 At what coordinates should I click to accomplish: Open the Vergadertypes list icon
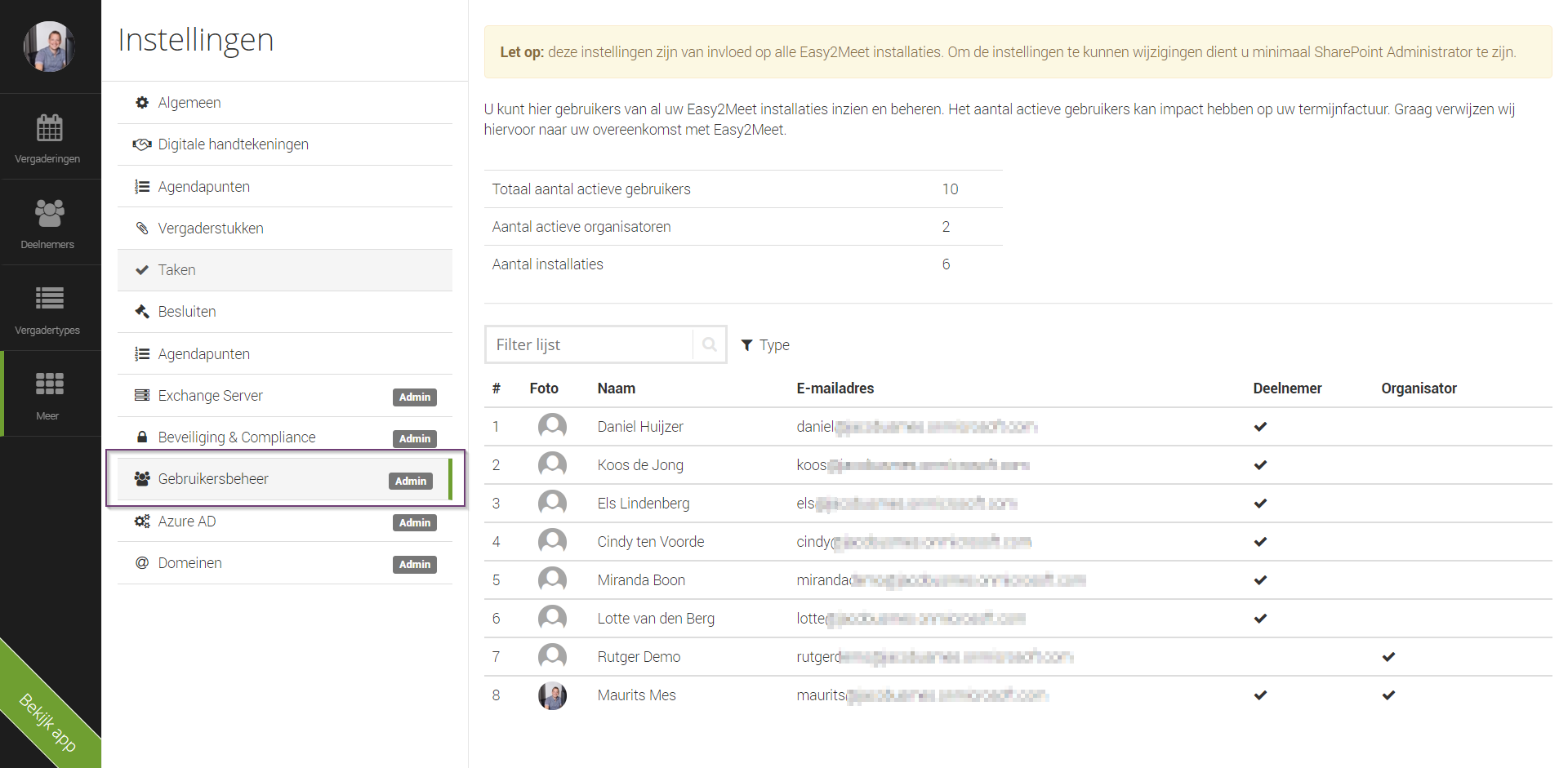click(50, 298)
